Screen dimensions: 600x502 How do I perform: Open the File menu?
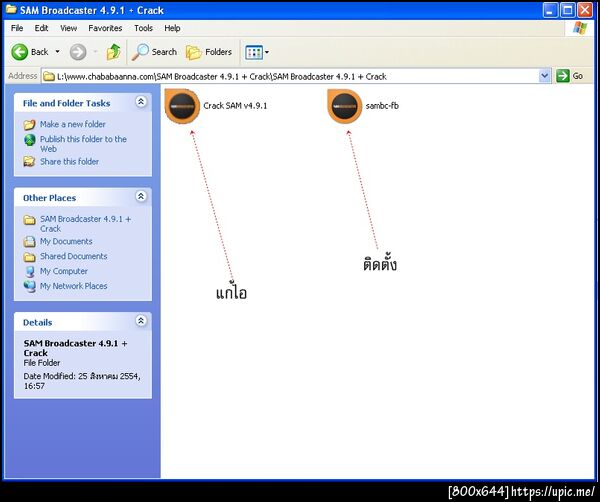[x=17, y=28]
